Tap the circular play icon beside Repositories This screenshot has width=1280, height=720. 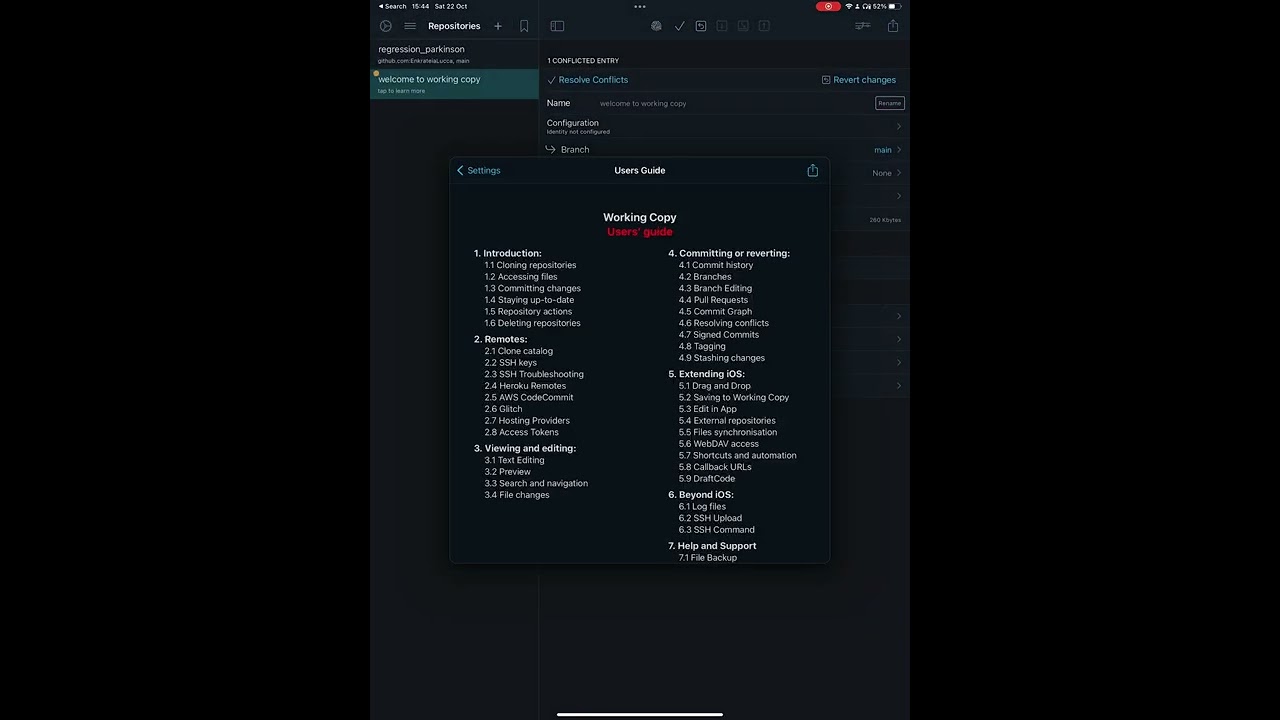[386, 26]
